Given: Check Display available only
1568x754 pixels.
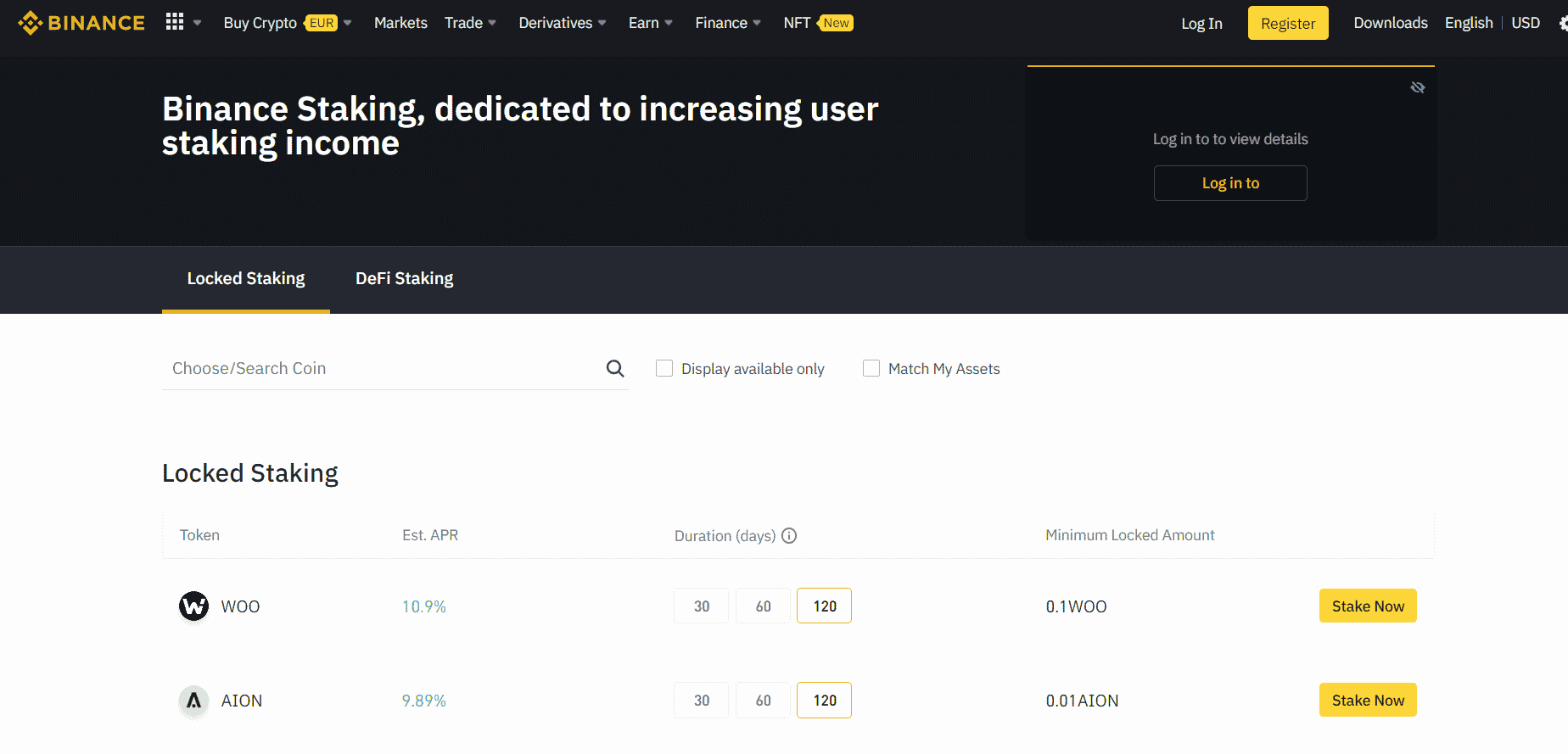Looking at the screenshot, I should click(x=664, y=368).
